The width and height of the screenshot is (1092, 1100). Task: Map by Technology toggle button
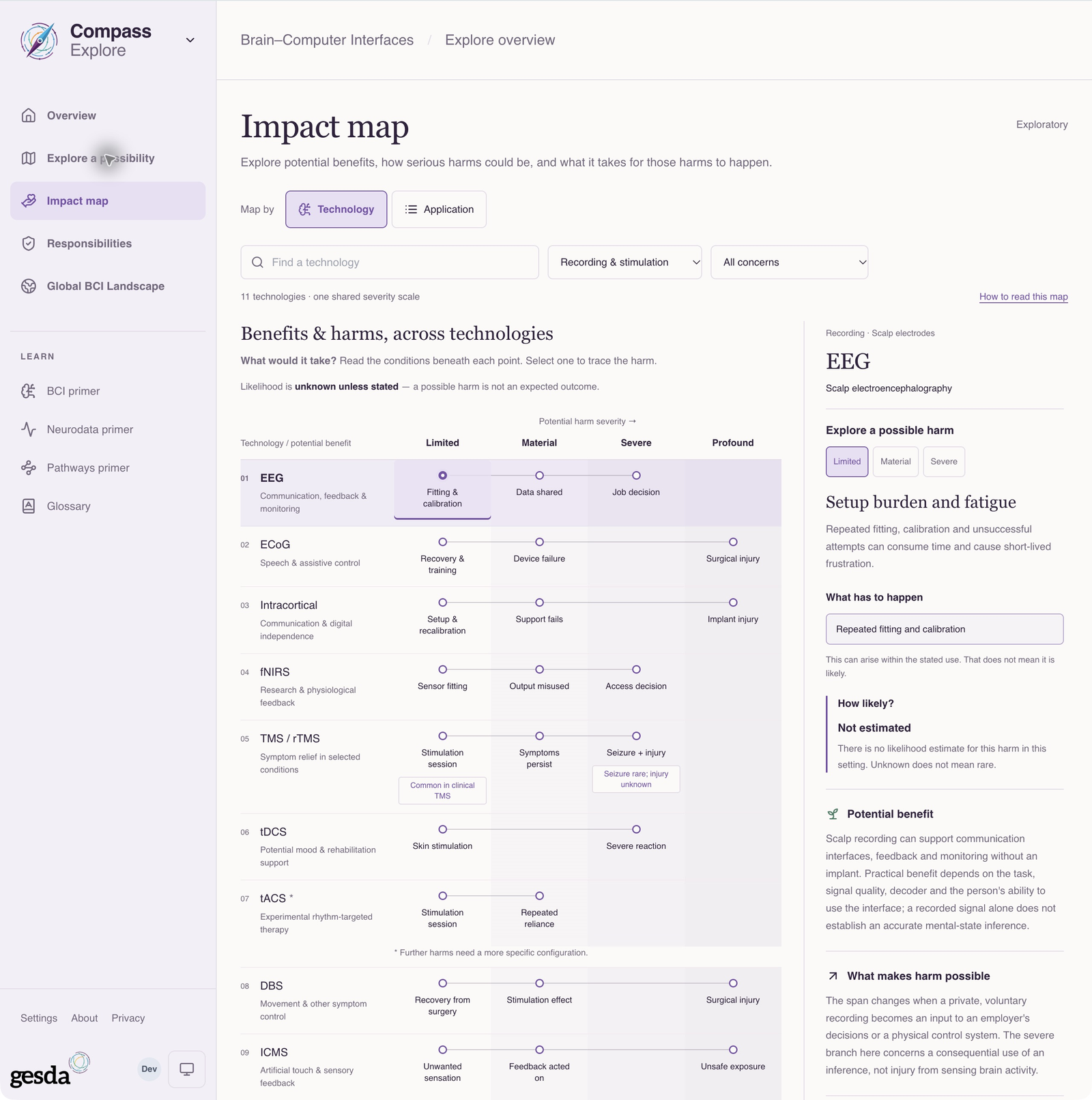[336, 209]
